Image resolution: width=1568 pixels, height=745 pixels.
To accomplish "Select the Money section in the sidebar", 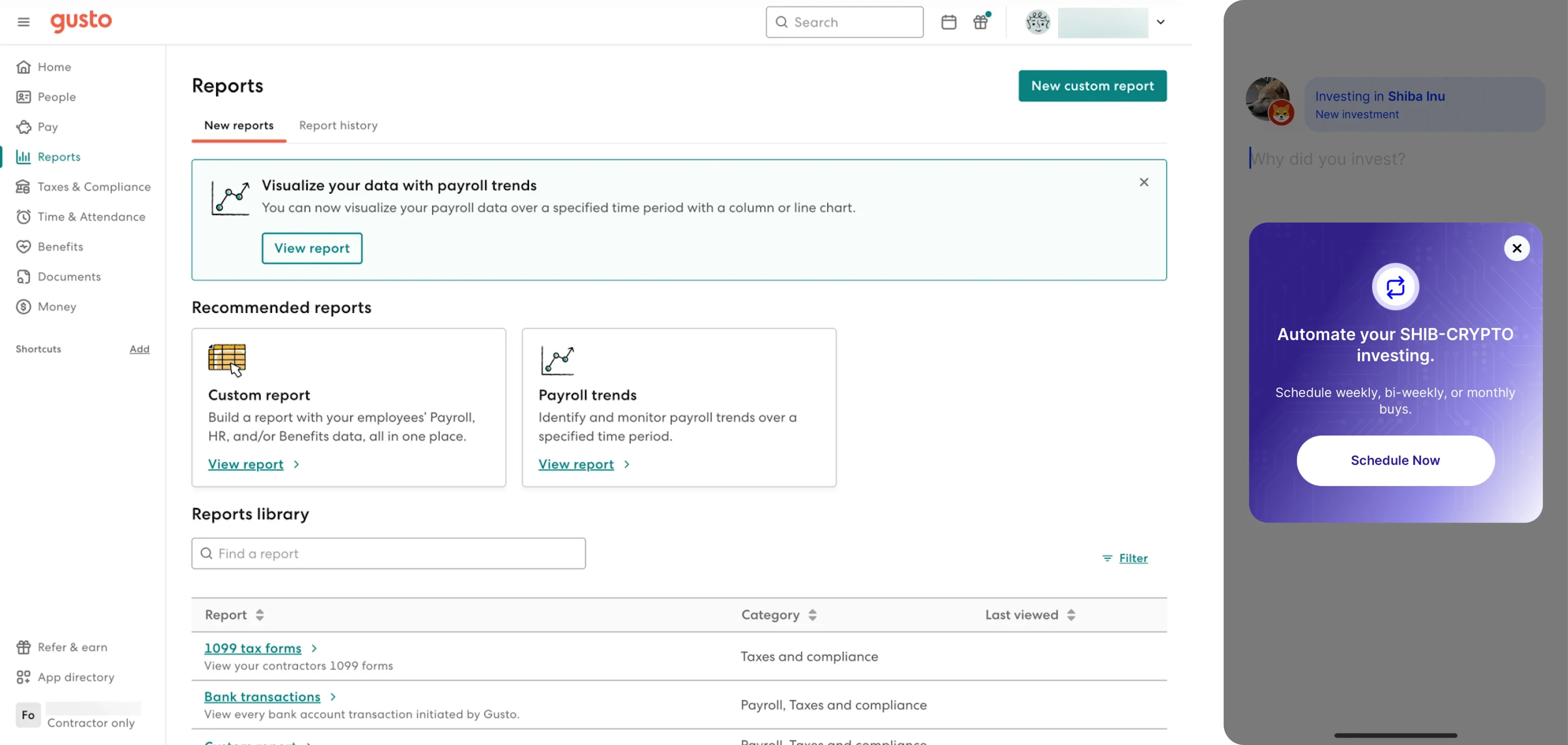I will coord(56,307).
